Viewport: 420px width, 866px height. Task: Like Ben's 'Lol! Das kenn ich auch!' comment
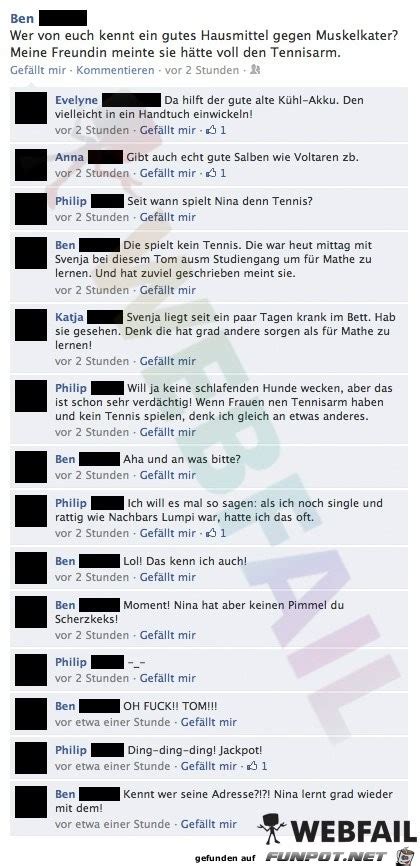click(167, 577)
